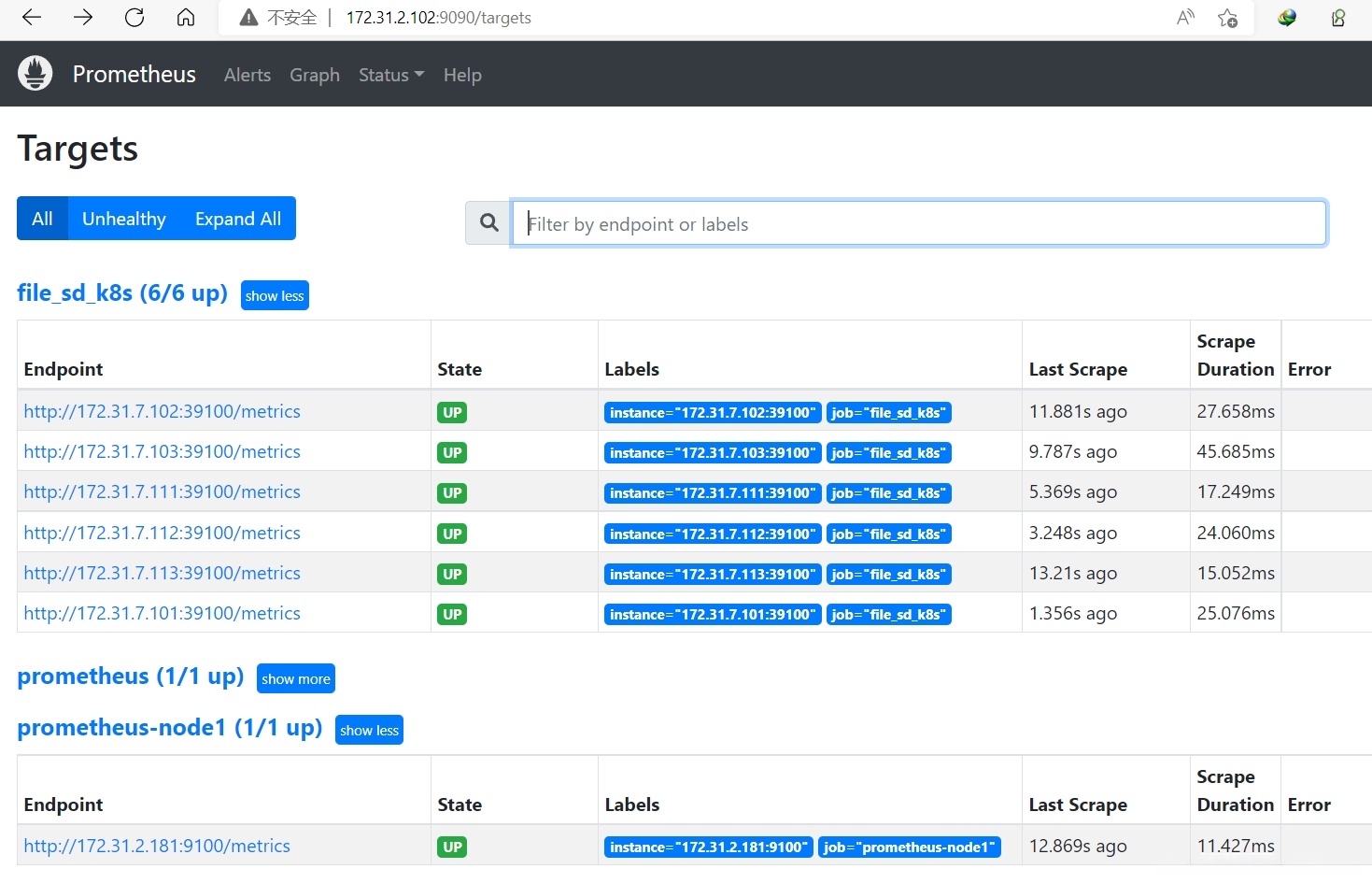Add page to favorites star icon
1372x883 pixels.
[x=1227, y=18]
